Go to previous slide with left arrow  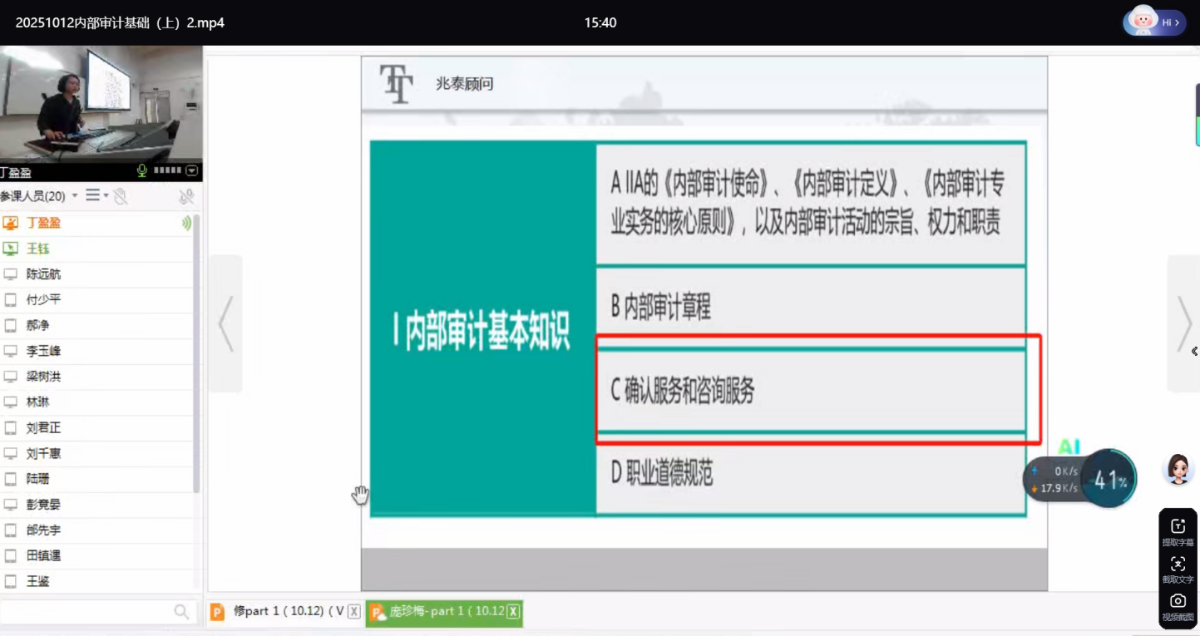coord(225,323)
